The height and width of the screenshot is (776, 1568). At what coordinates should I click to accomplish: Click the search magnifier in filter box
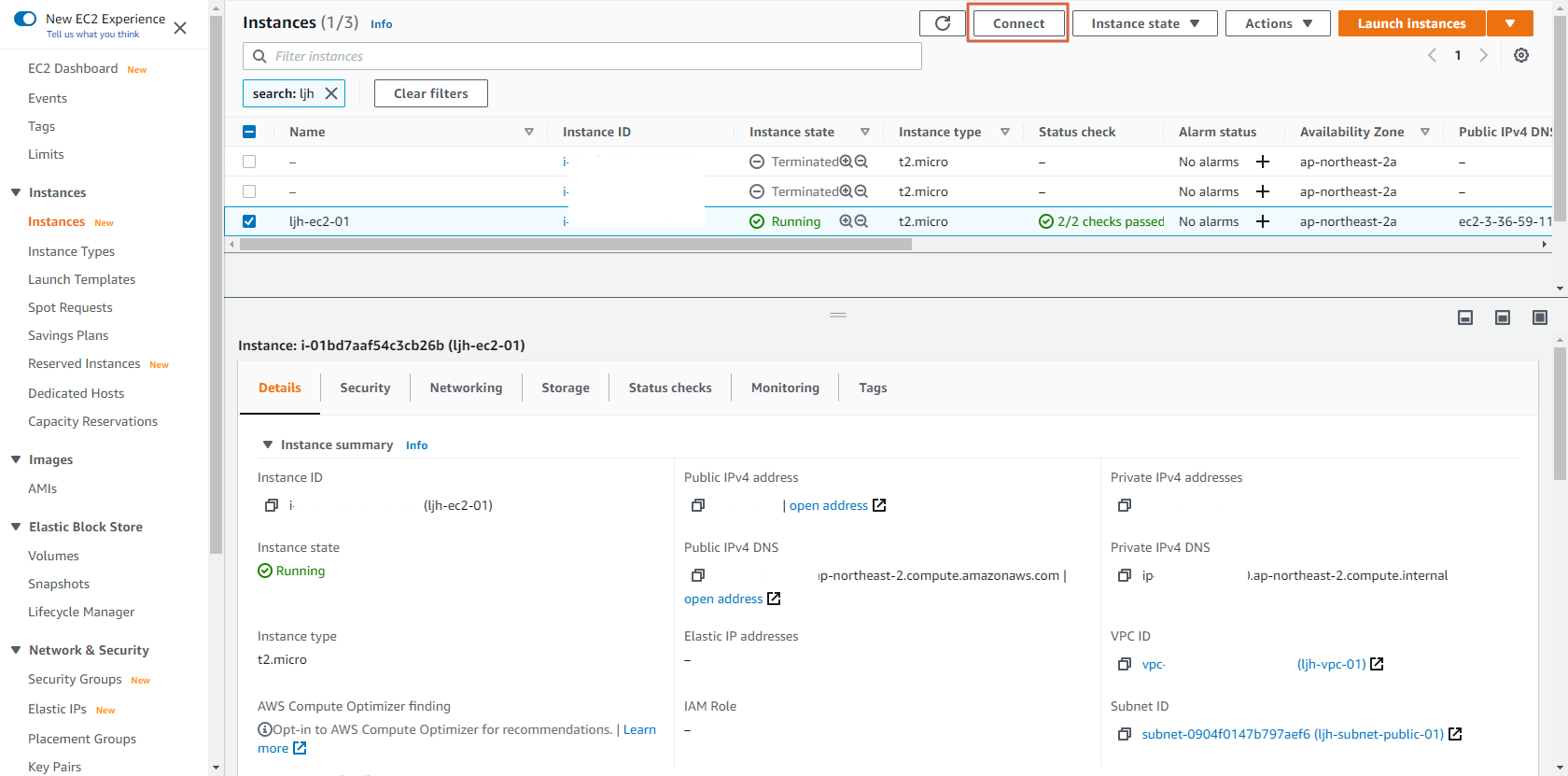point(259,56)
